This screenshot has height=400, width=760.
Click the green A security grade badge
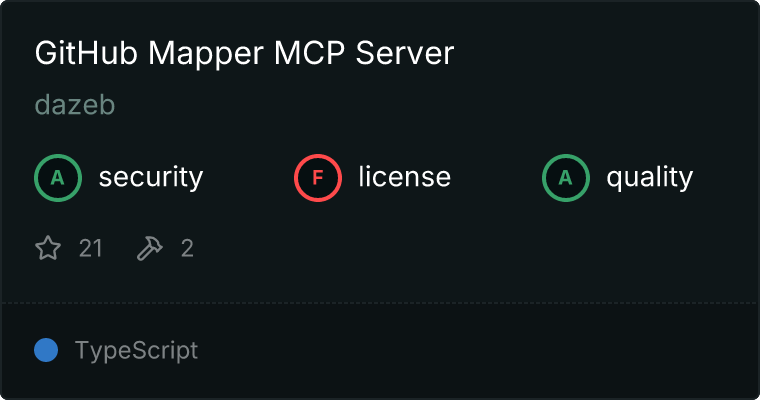58,178
